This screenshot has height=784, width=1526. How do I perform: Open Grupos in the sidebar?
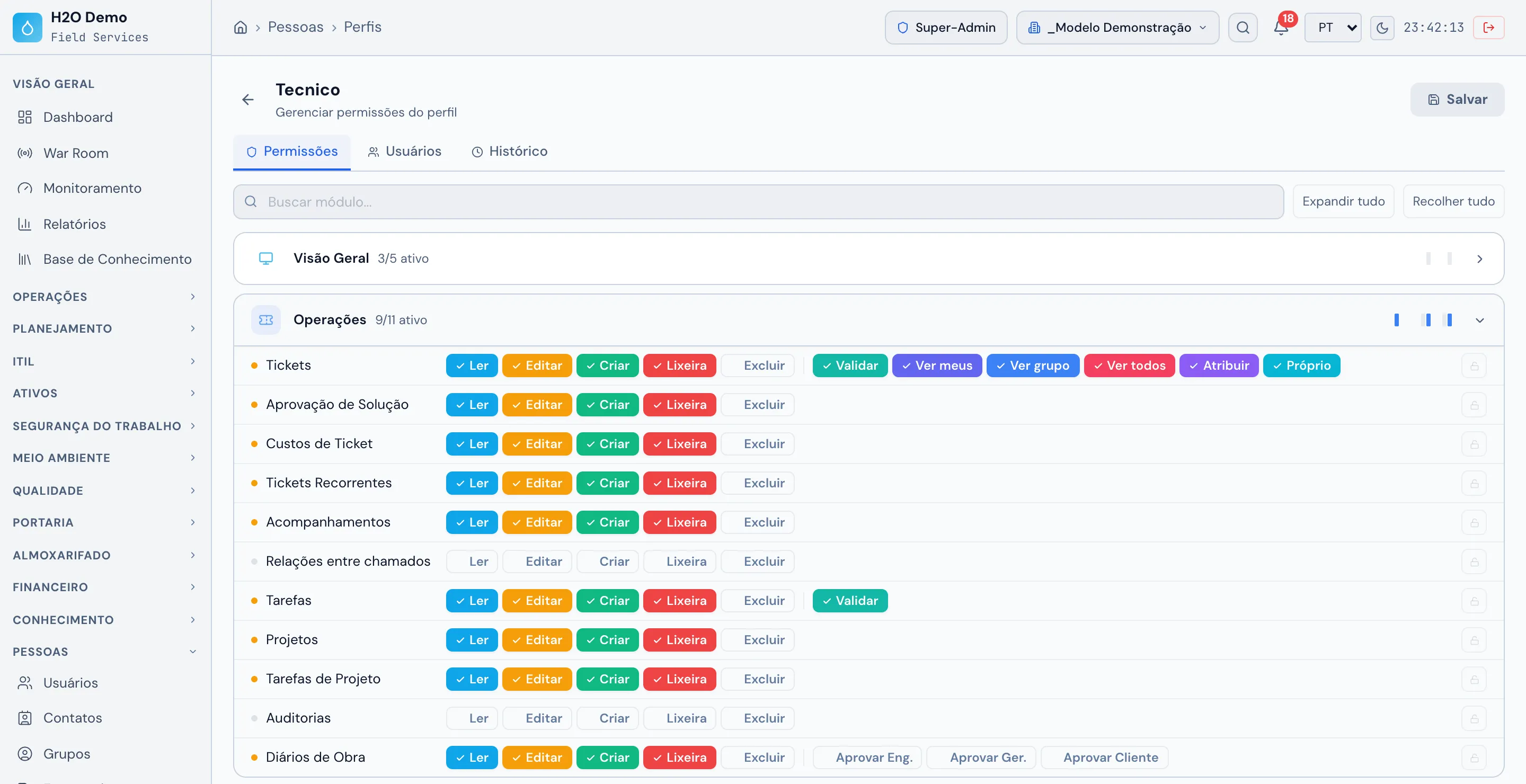(x=105, y=754)
